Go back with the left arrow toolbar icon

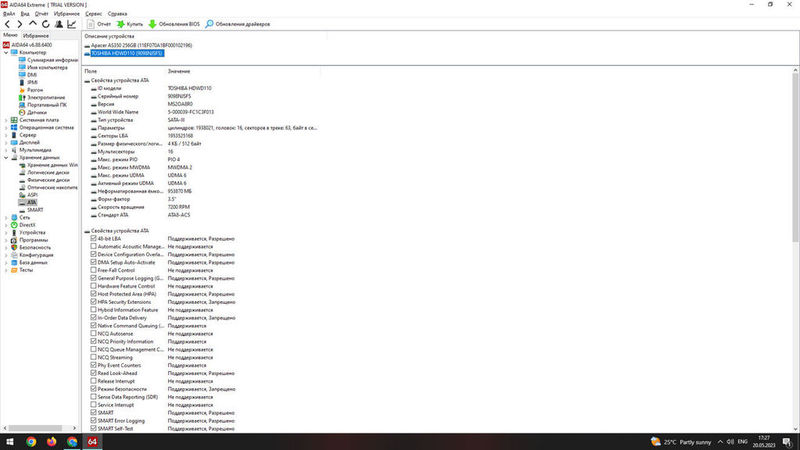pyautogui.click(x=7, y=24)
